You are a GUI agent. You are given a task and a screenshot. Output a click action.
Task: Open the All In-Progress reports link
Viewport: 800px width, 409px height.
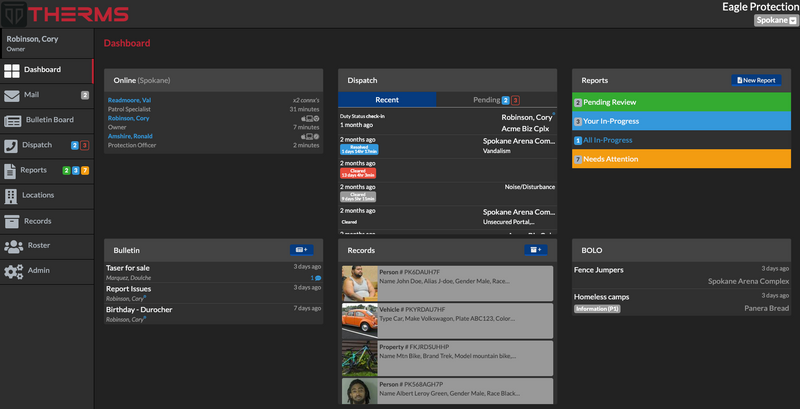point(607,140)
